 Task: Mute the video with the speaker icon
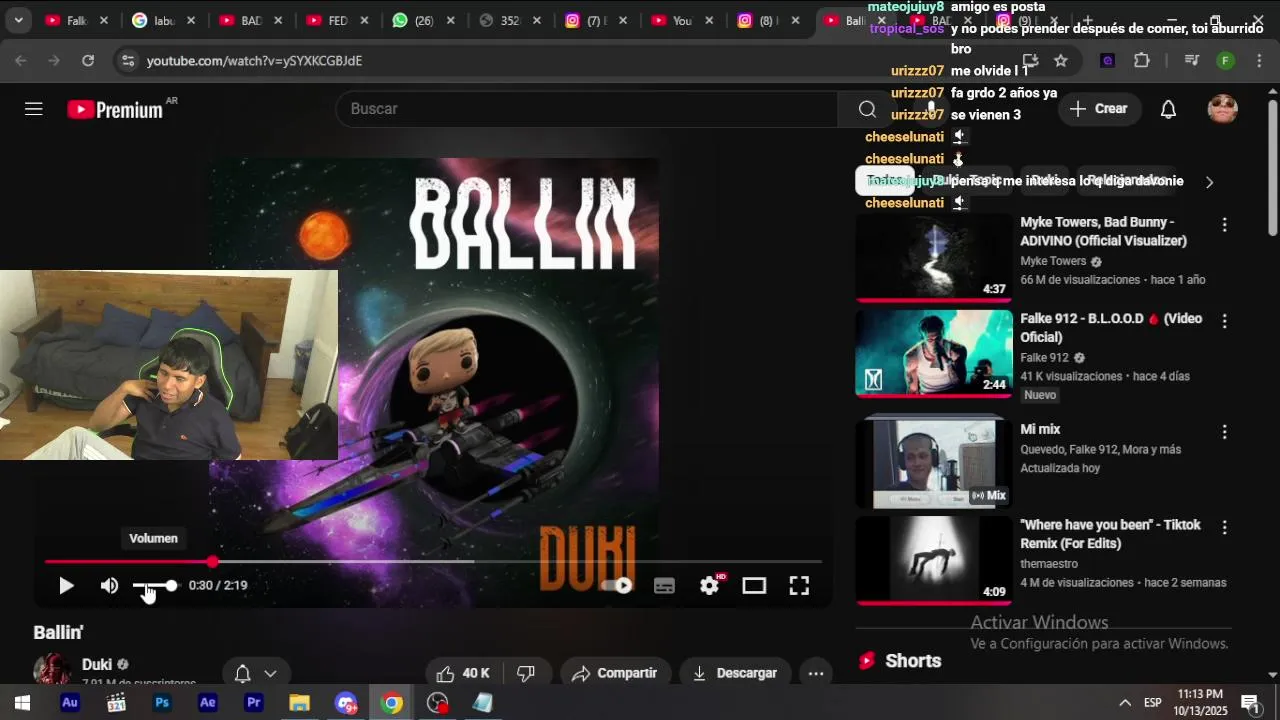pos(109,586)
